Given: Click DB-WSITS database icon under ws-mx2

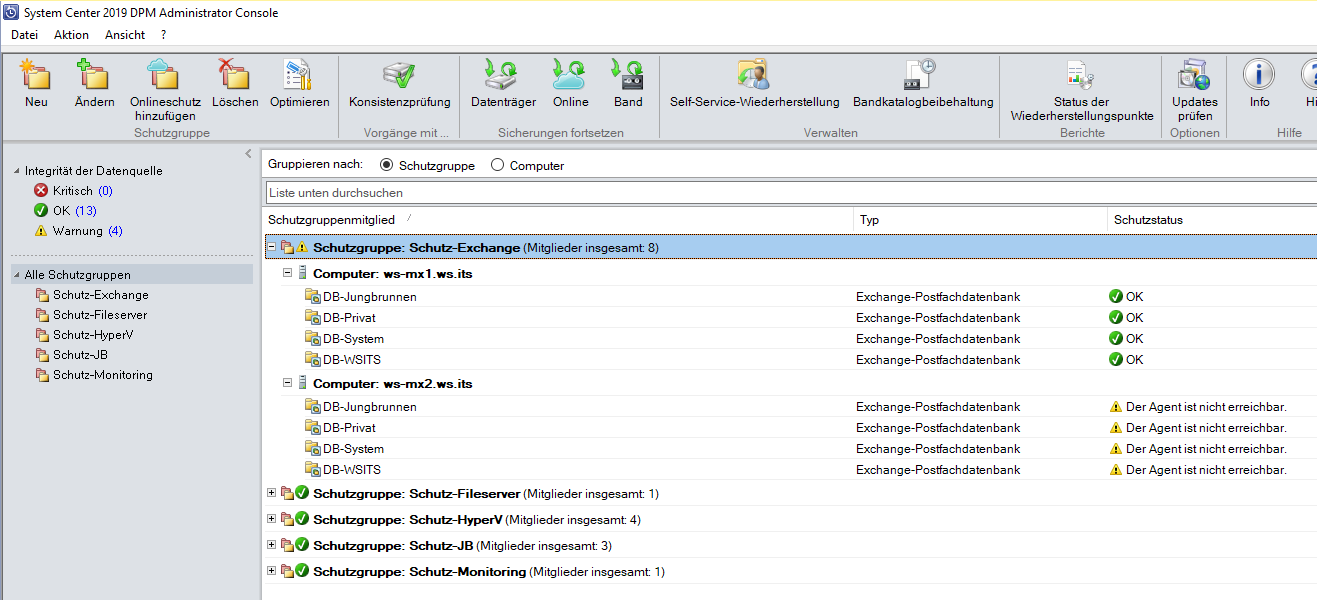Looking at the screenshot, I should click(x=312, y=469).
